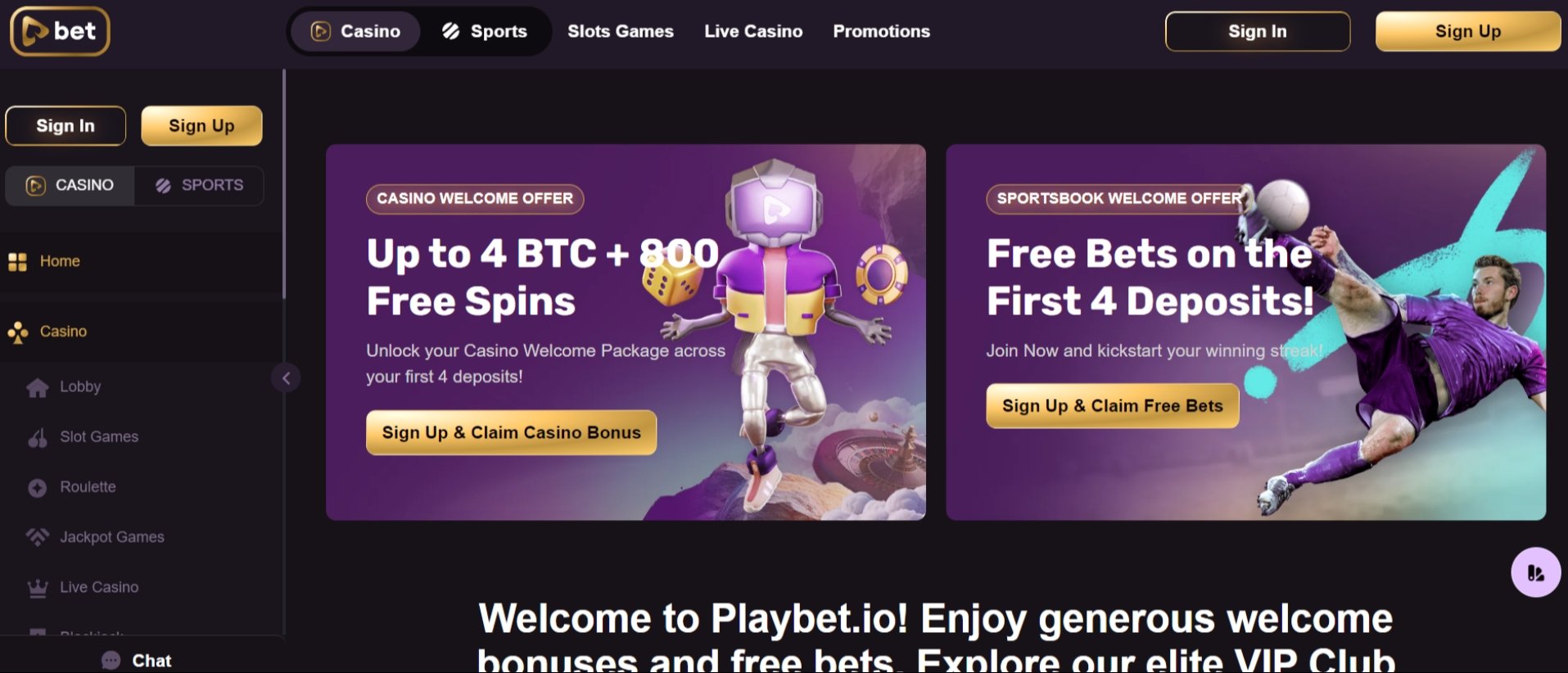Switch to the CASINO toggle in sidebar
The width and height of the screenshot is (1568, 673).
pos(69,185)
